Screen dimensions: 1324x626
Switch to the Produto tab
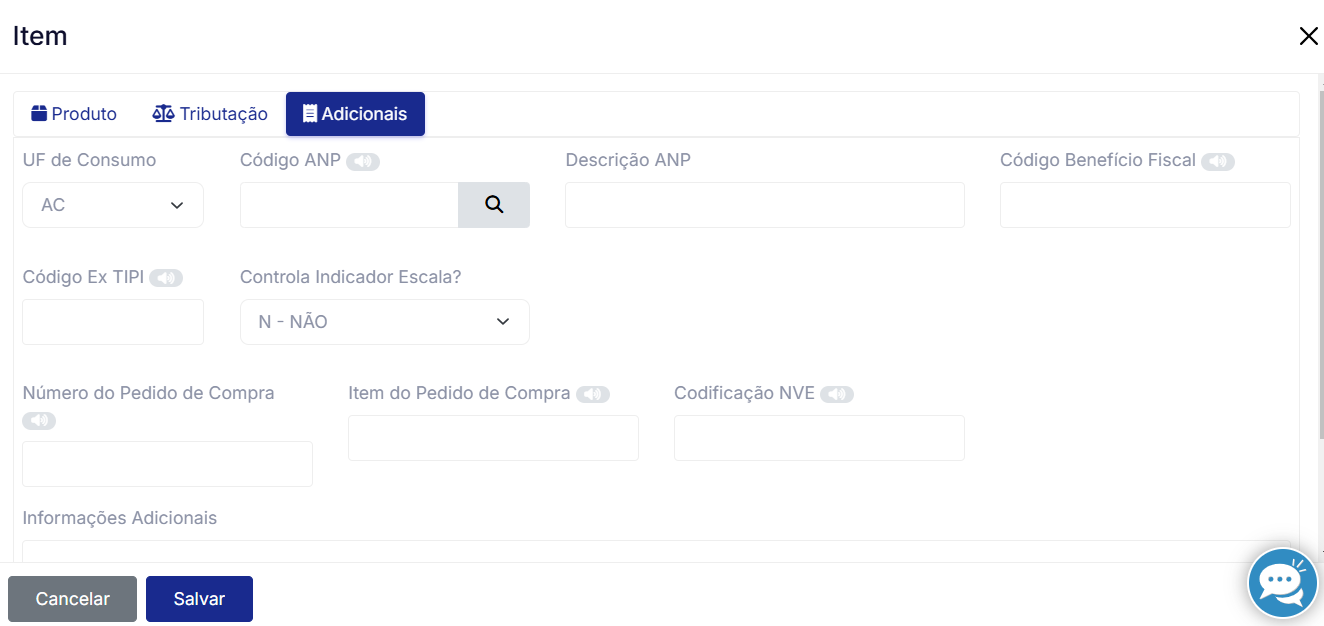point(74,114)
